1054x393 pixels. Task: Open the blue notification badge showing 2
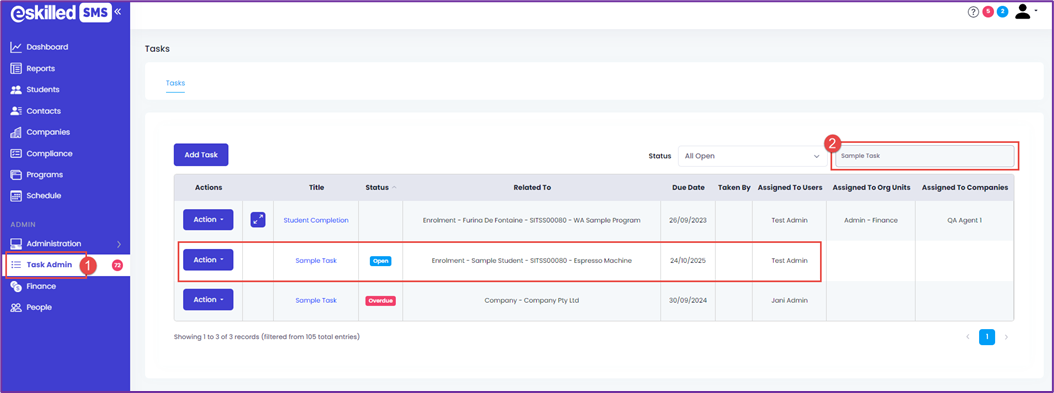coord(1002,11)
